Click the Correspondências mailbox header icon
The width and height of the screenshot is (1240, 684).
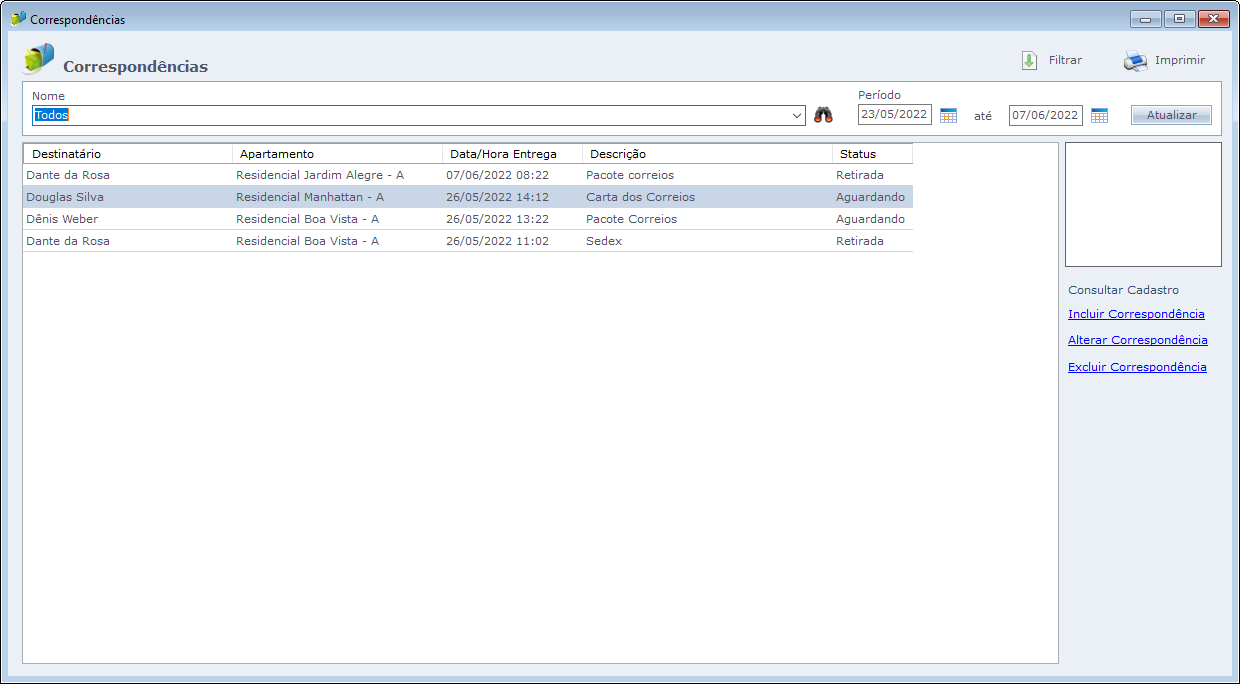38,60
